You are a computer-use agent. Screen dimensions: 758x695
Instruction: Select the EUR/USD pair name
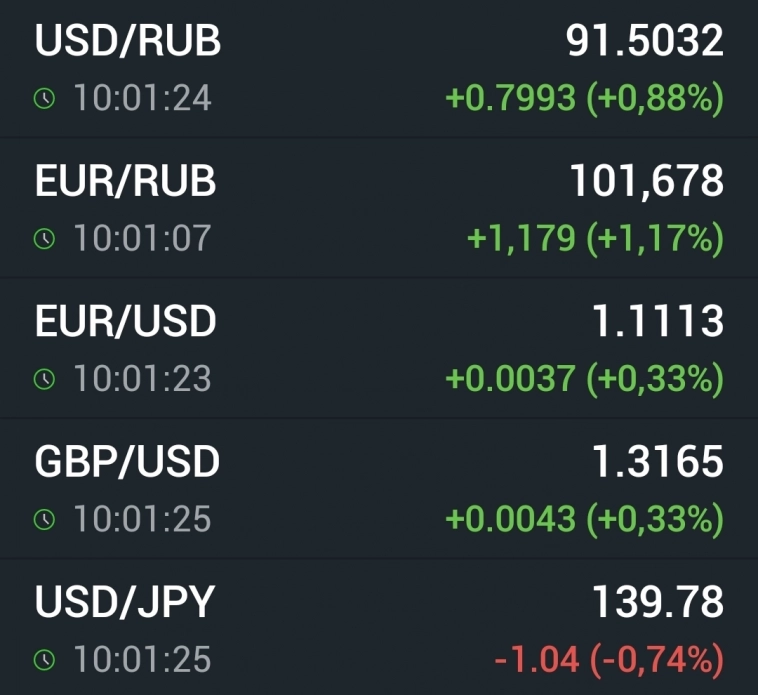126,322
